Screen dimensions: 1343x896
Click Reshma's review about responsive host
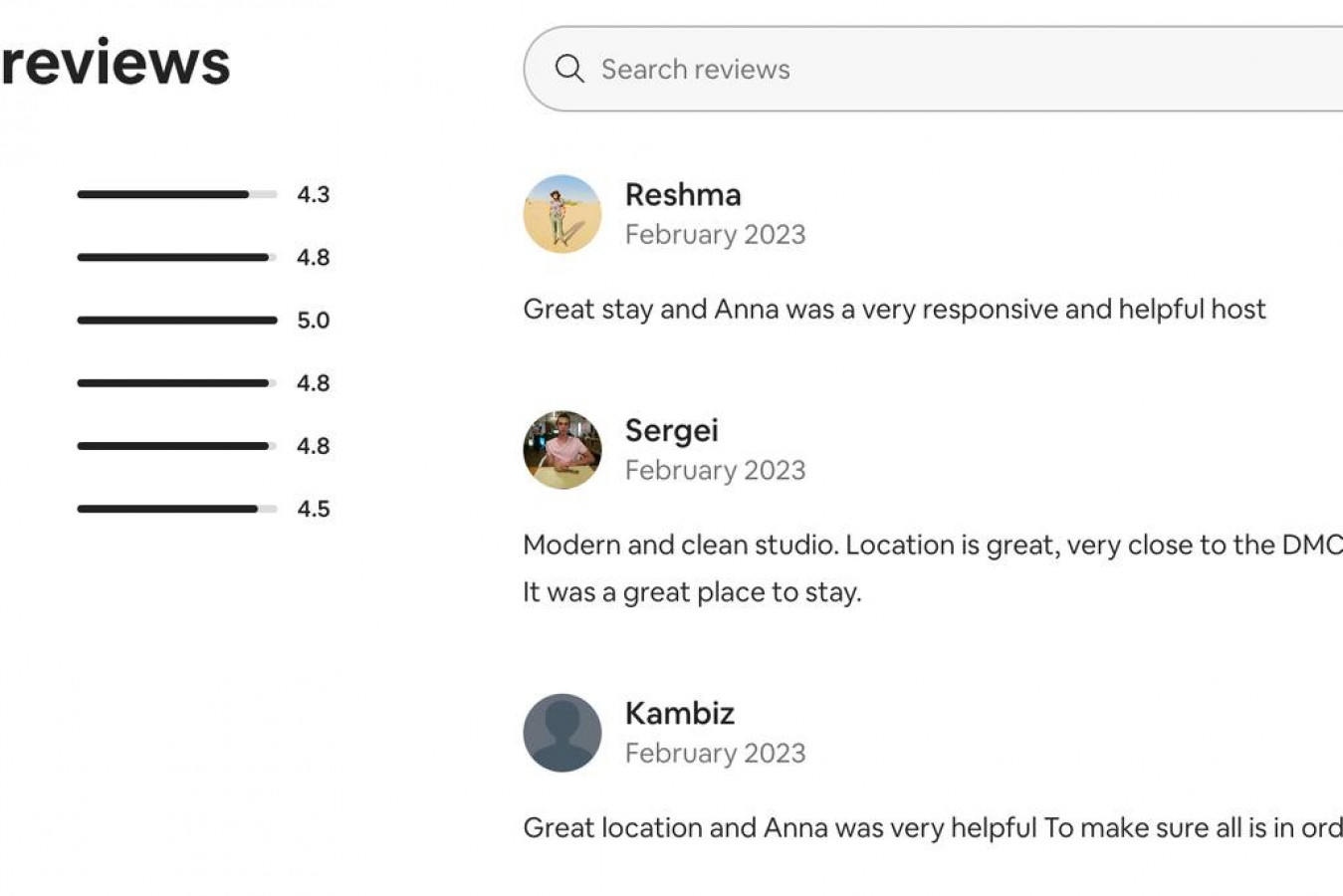(894, 310)
